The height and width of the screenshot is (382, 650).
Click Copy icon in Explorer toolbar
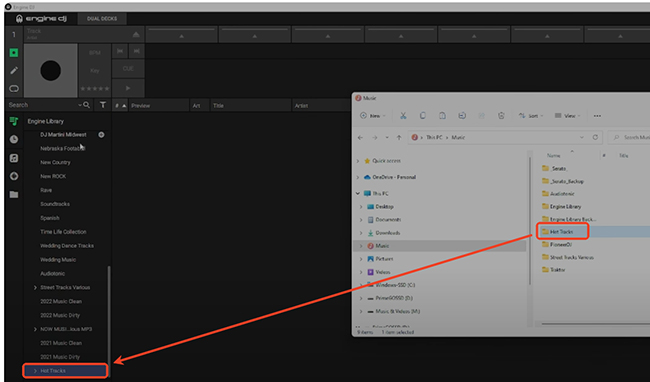click(422, 116)
